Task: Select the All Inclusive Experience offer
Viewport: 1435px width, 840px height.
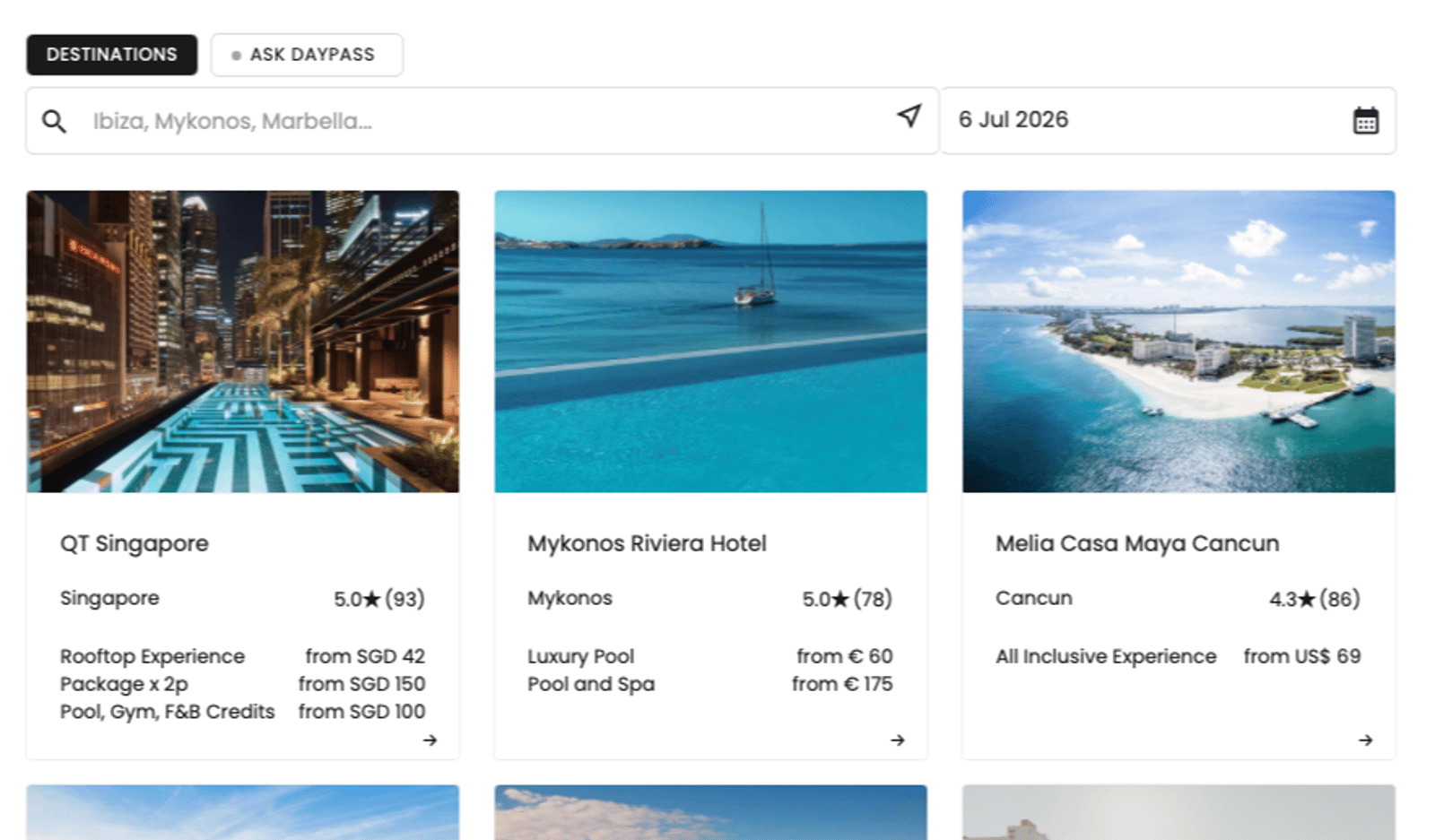Action: (1106, 656)
